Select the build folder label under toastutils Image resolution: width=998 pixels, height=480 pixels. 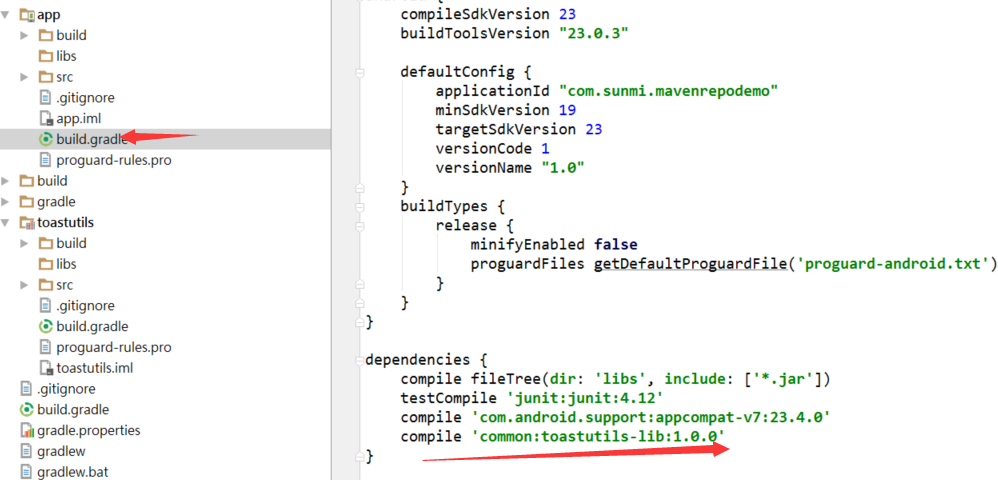71,243
